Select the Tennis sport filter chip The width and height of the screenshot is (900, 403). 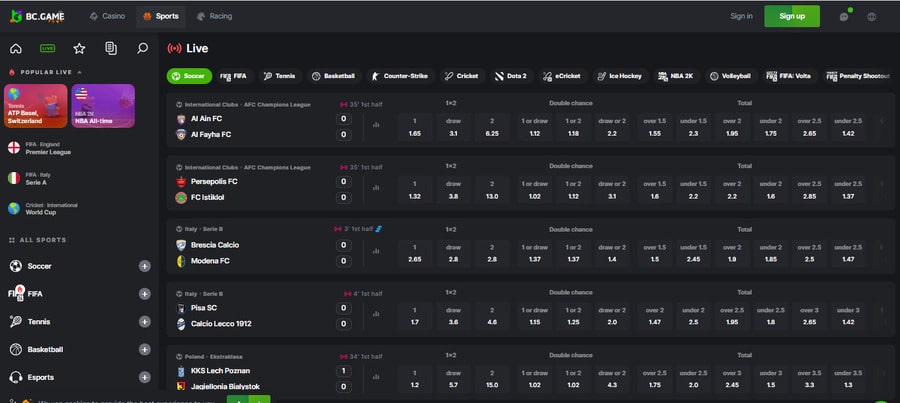(x=280, y=76)
